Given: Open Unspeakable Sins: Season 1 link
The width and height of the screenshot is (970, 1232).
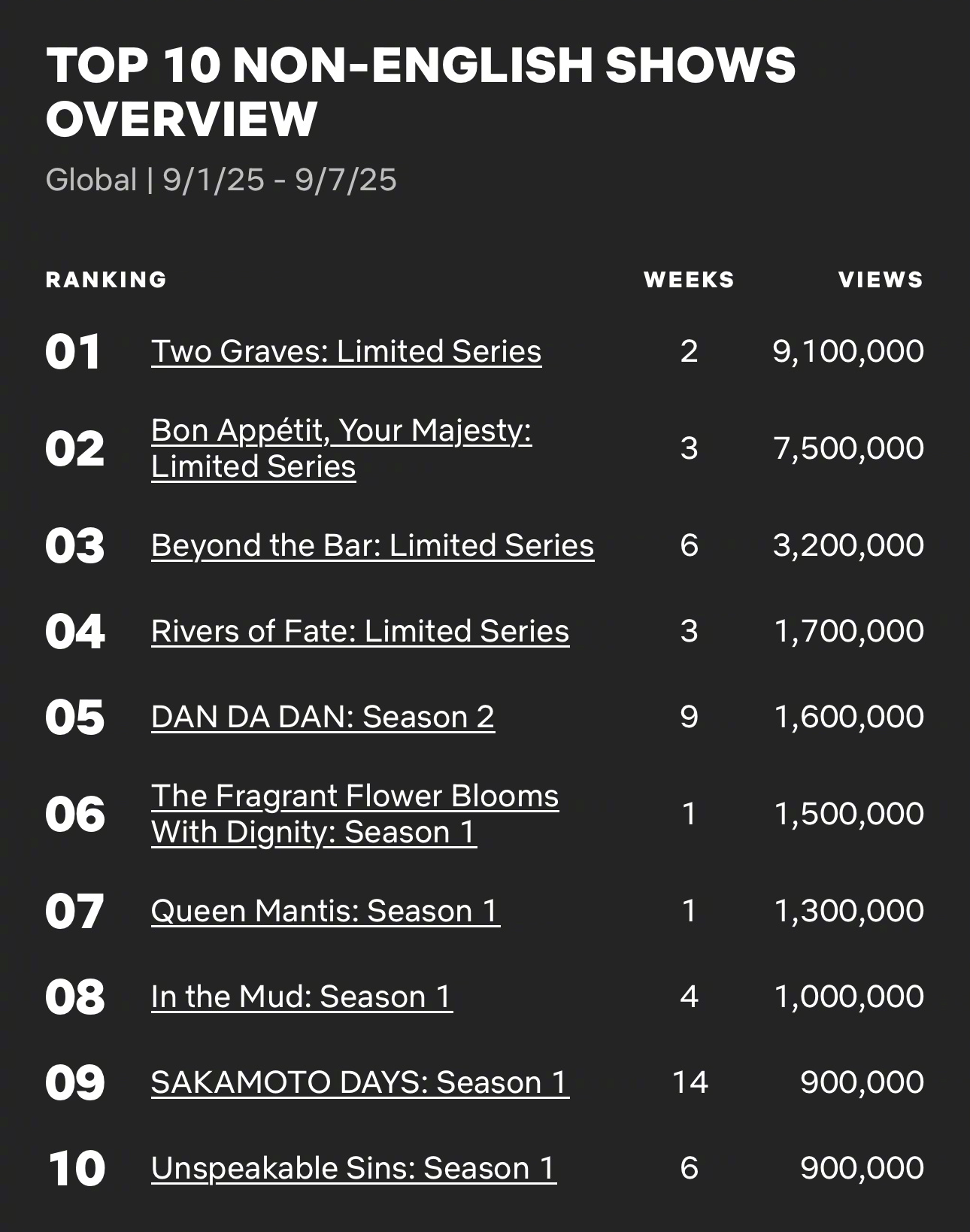Looking at the screenshot, I should 353,1168.
